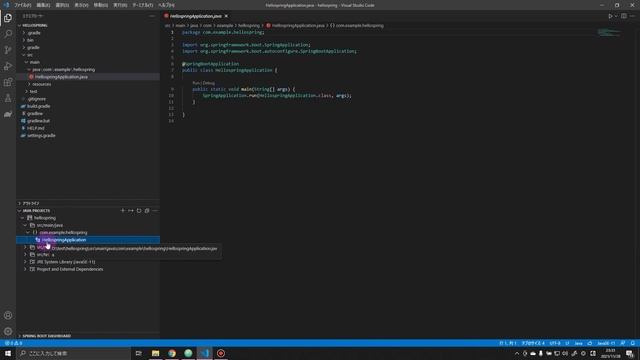The width and height of the screenshot is (640, 360).
Task: Show hidden system tray icons
Action: [517, 353]
